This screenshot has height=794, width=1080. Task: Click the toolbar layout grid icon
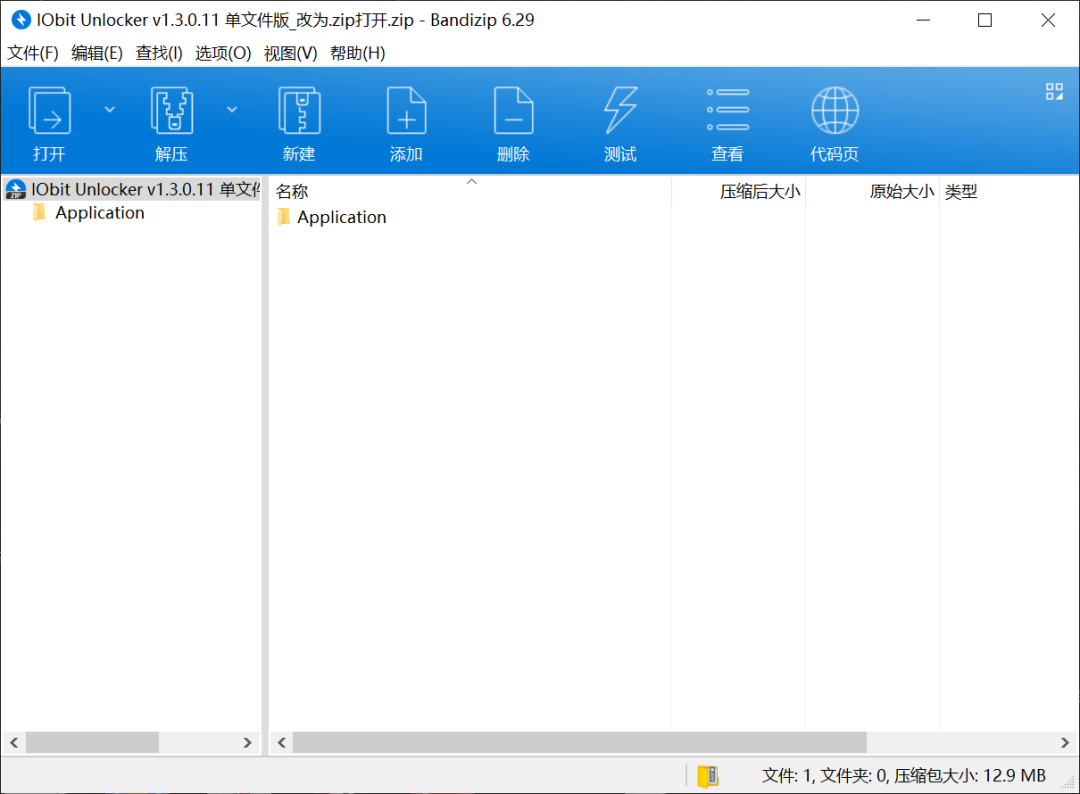[1054, 92]
